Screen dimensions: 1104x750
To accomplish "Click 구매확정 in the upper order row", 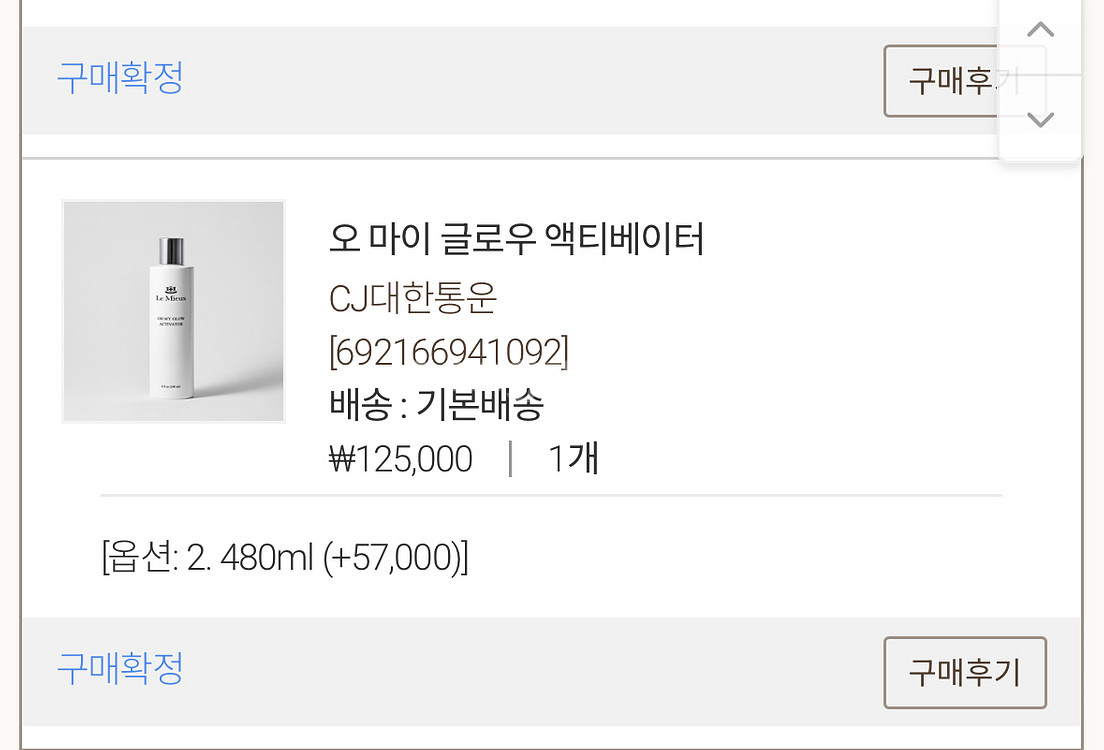I will [x=120, y=78].
